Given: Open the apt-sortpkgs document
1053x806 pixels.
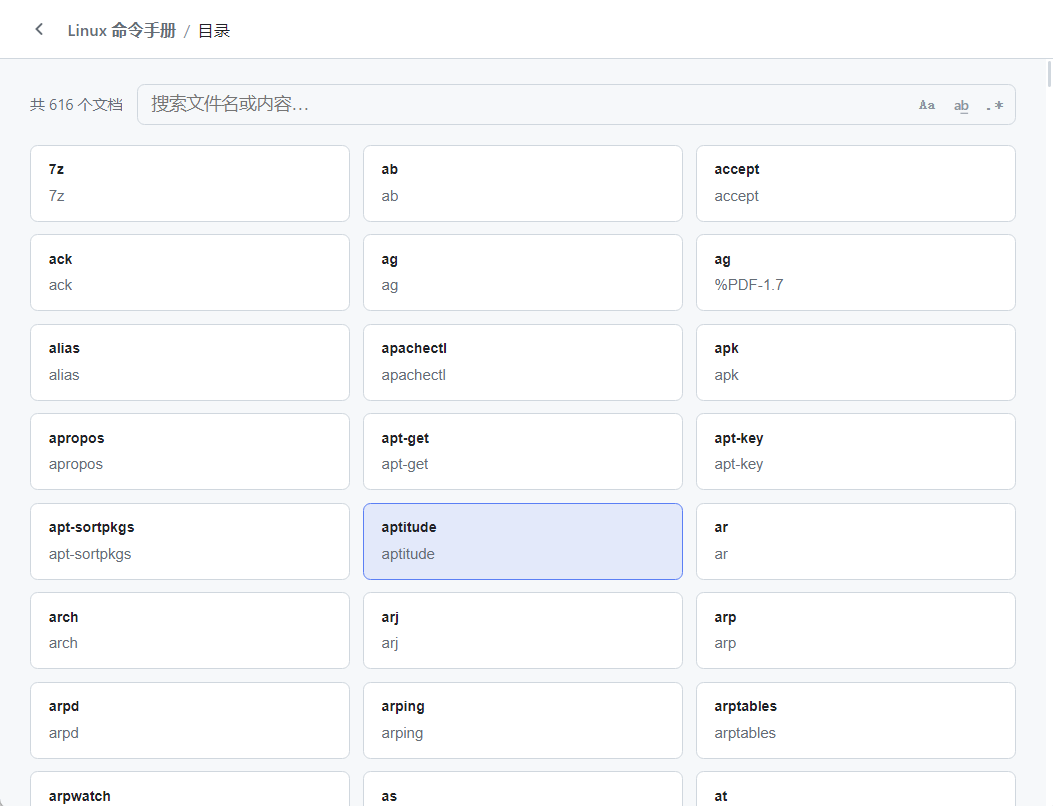Looking at the screenshot, I should click(x=190, y=541).
